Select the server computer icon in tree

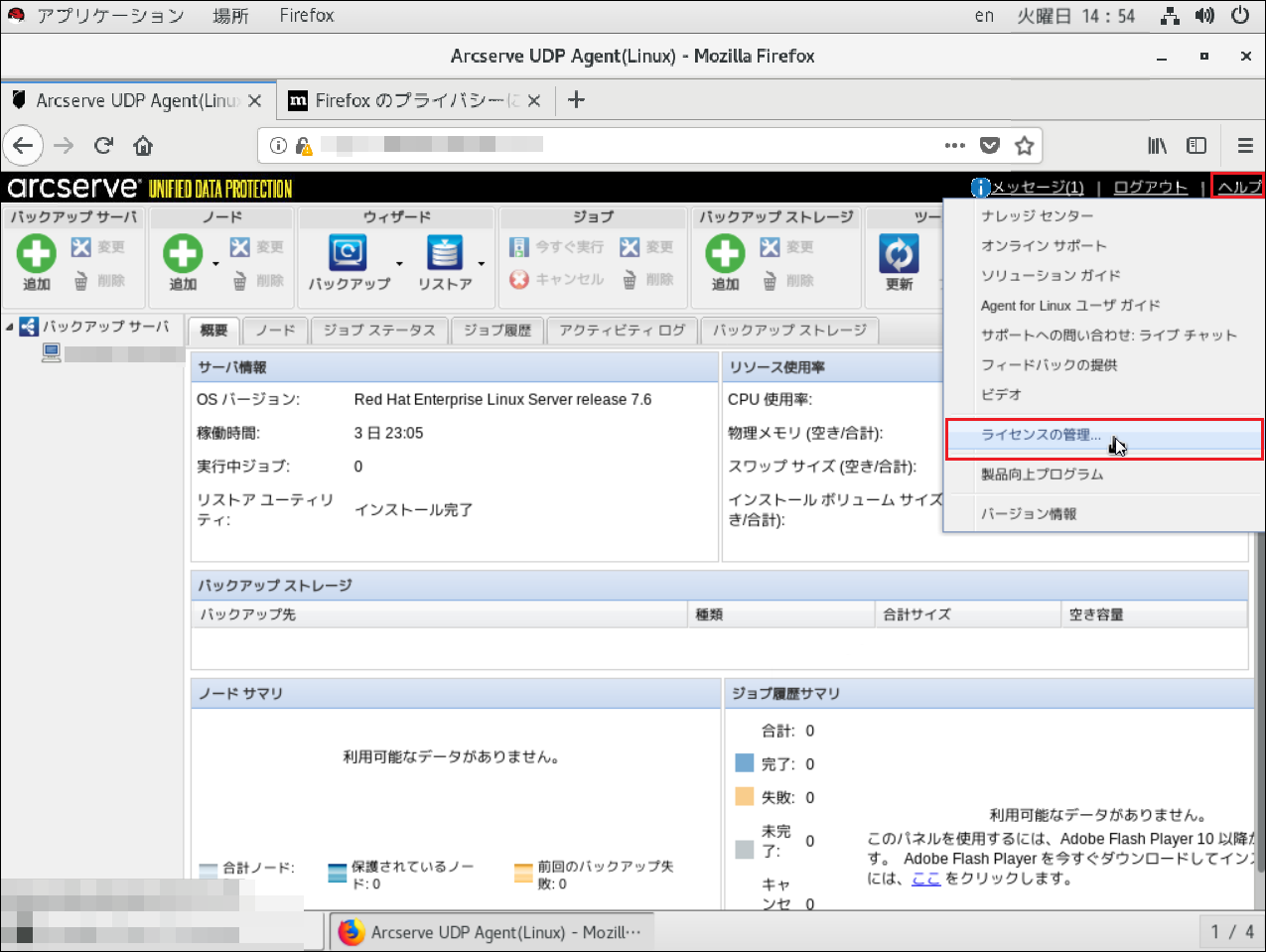click(x=52, y=352)
